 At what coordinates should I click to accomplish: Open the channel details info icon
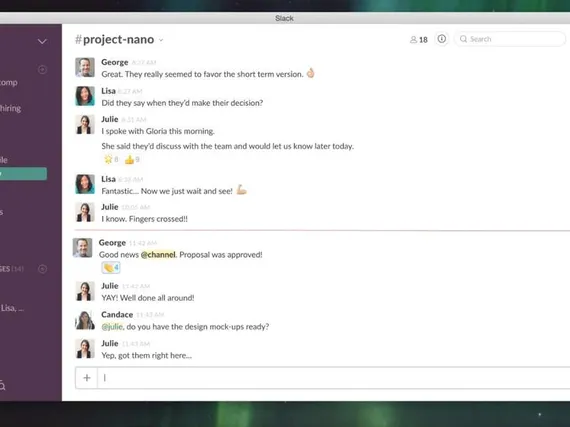point(442,39)
